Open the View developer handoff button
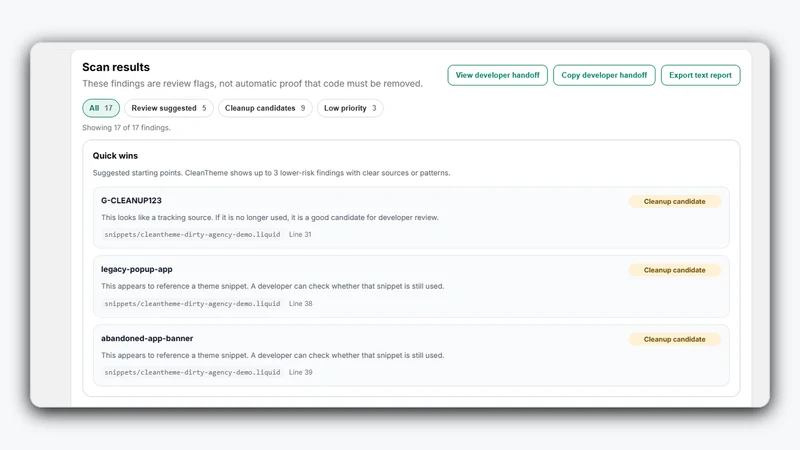The height and width of the screenshot is (450, 800). click(497, 75)
